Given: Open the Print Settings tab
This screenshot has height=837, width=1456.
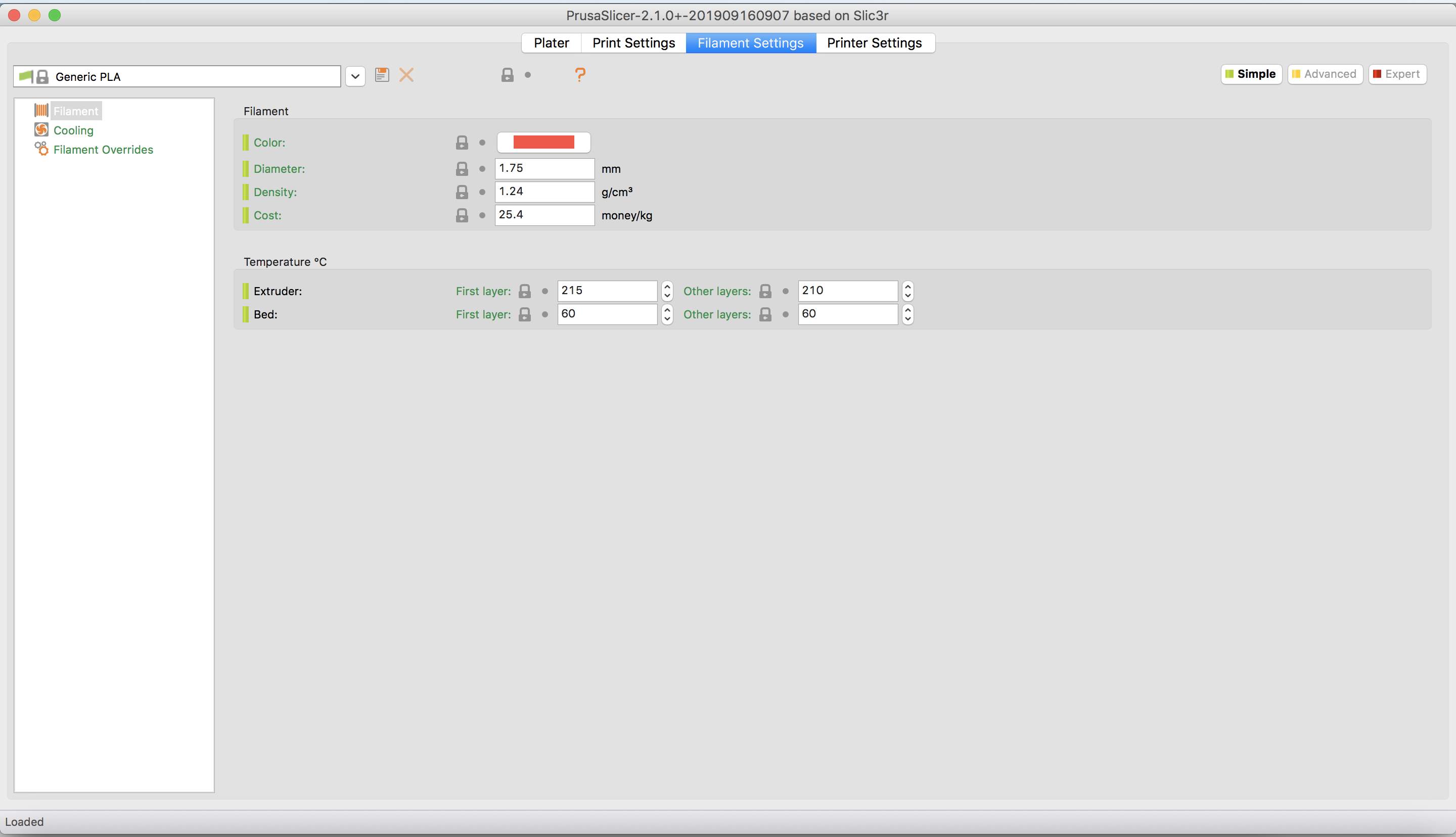Looking at the screenshot, I should pos(633,43).
